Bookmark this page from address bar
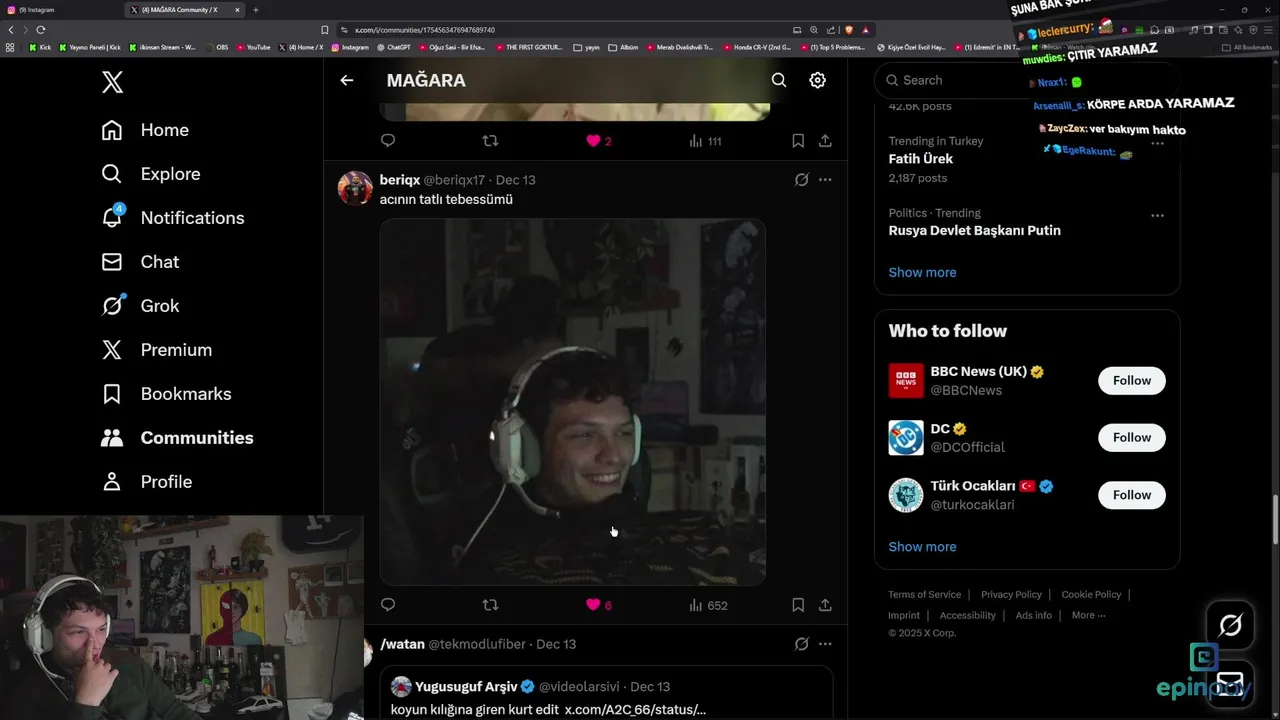This screenshot has height=720, width=1280. click(x=324, y=30)
